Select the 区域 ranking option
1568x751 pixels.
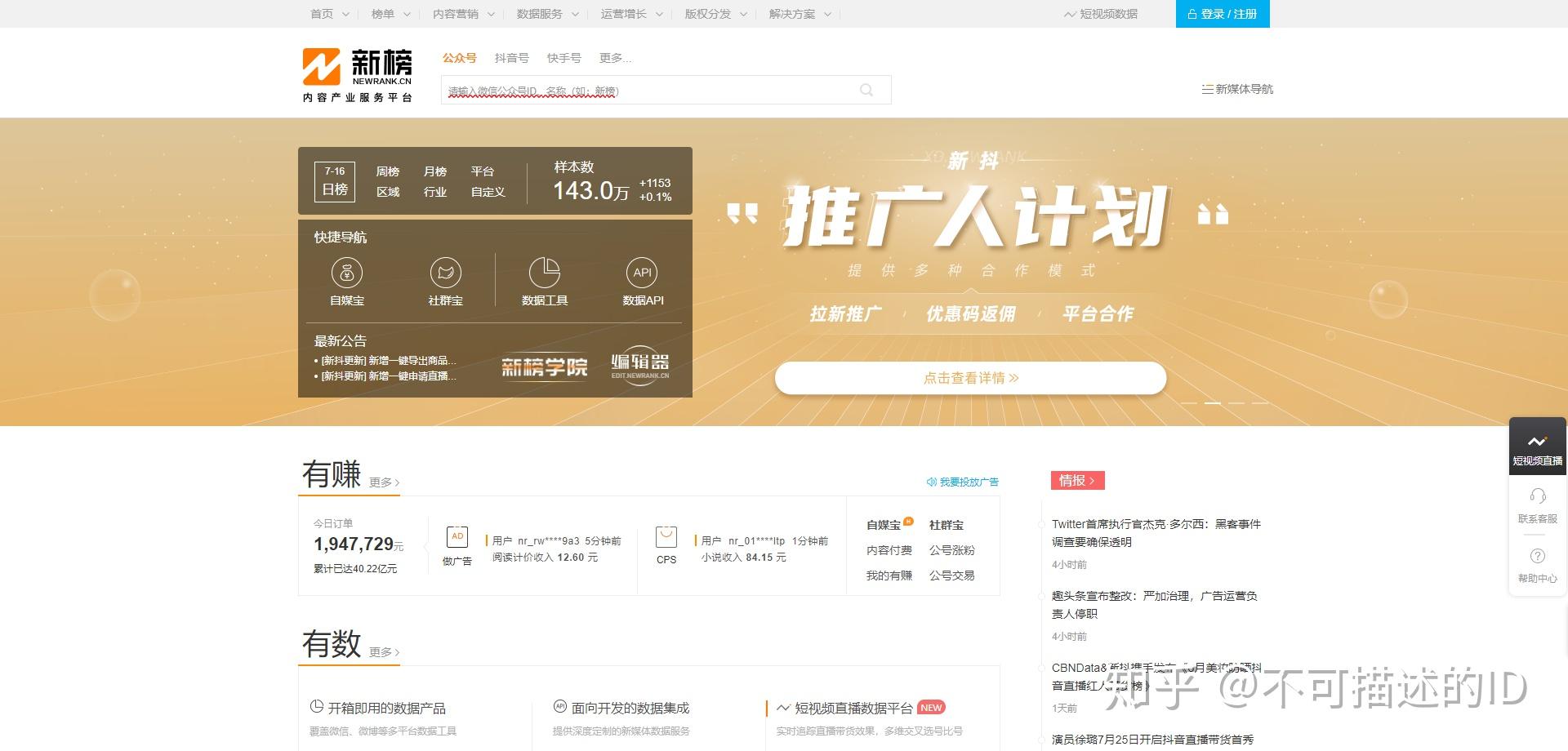388,192
